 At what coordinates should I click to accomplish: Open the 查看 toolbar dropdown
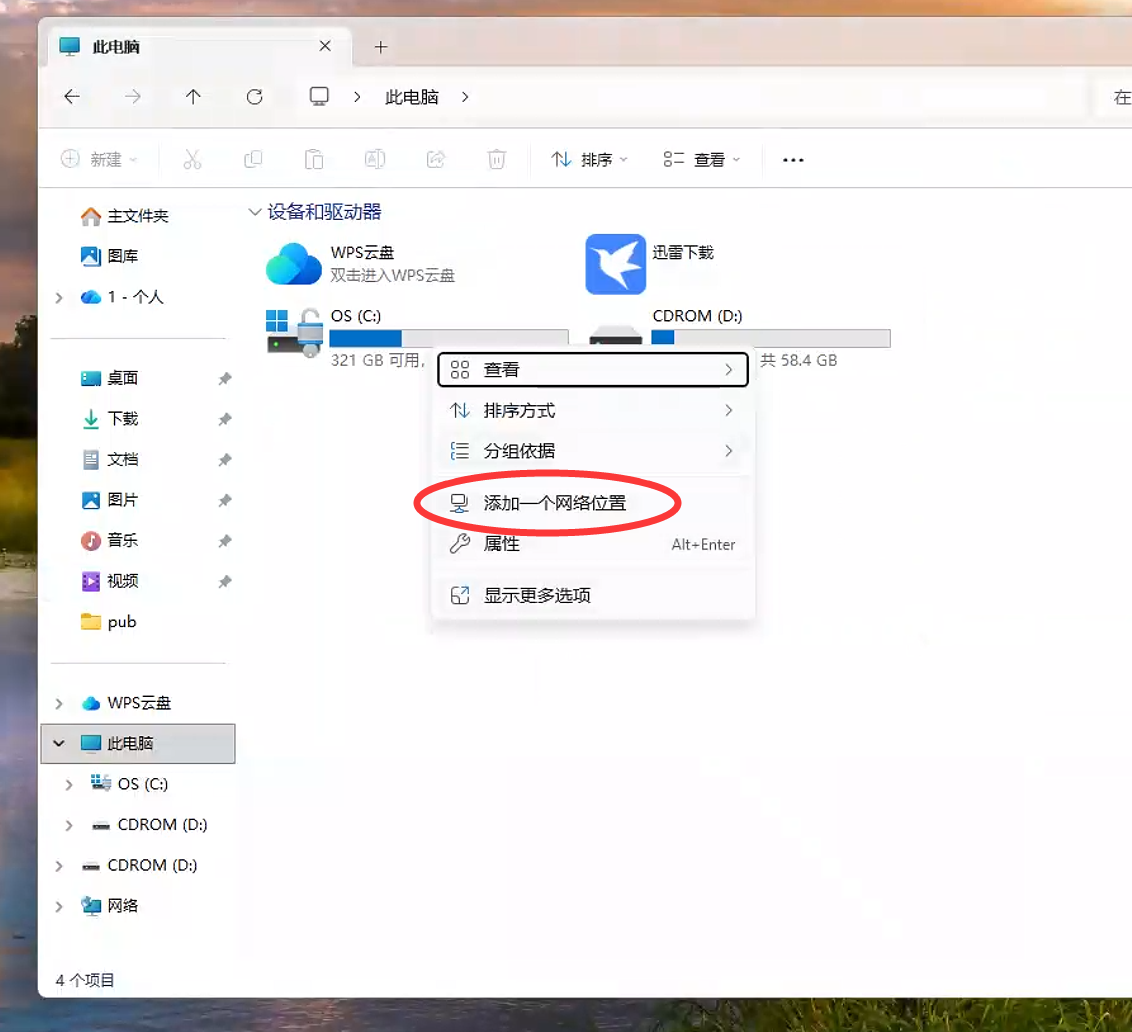coord(702,160)
